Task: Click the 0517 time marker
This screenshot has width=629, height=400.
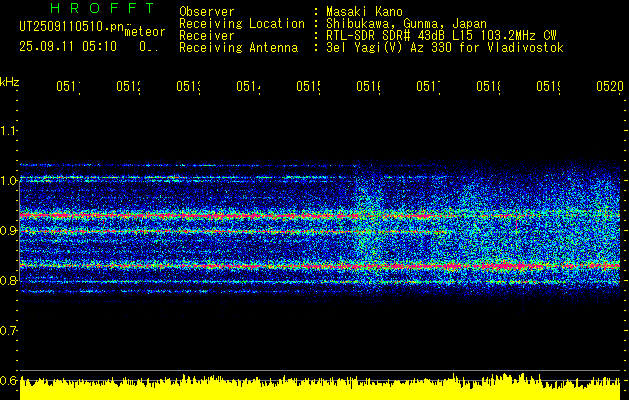Action: pyautogui.click(x=428, y=87)
